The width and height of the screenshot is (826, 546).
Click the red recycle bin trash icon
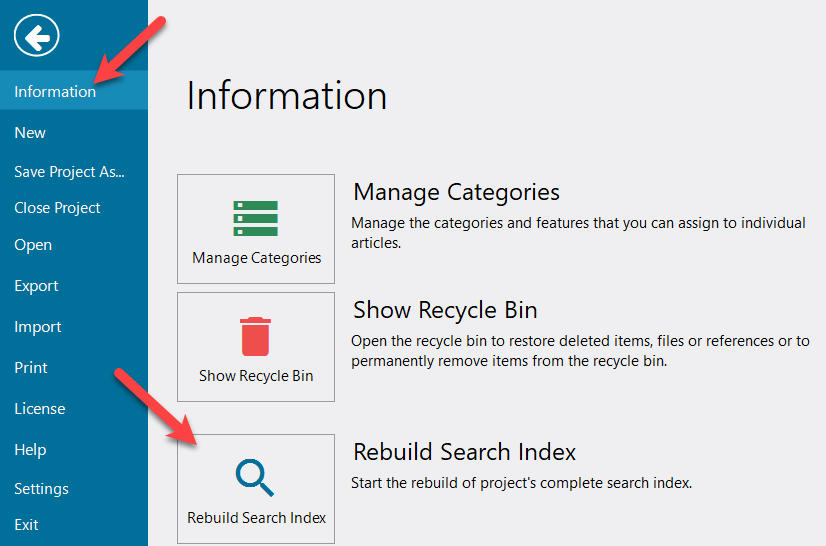(x=256, y=336)
